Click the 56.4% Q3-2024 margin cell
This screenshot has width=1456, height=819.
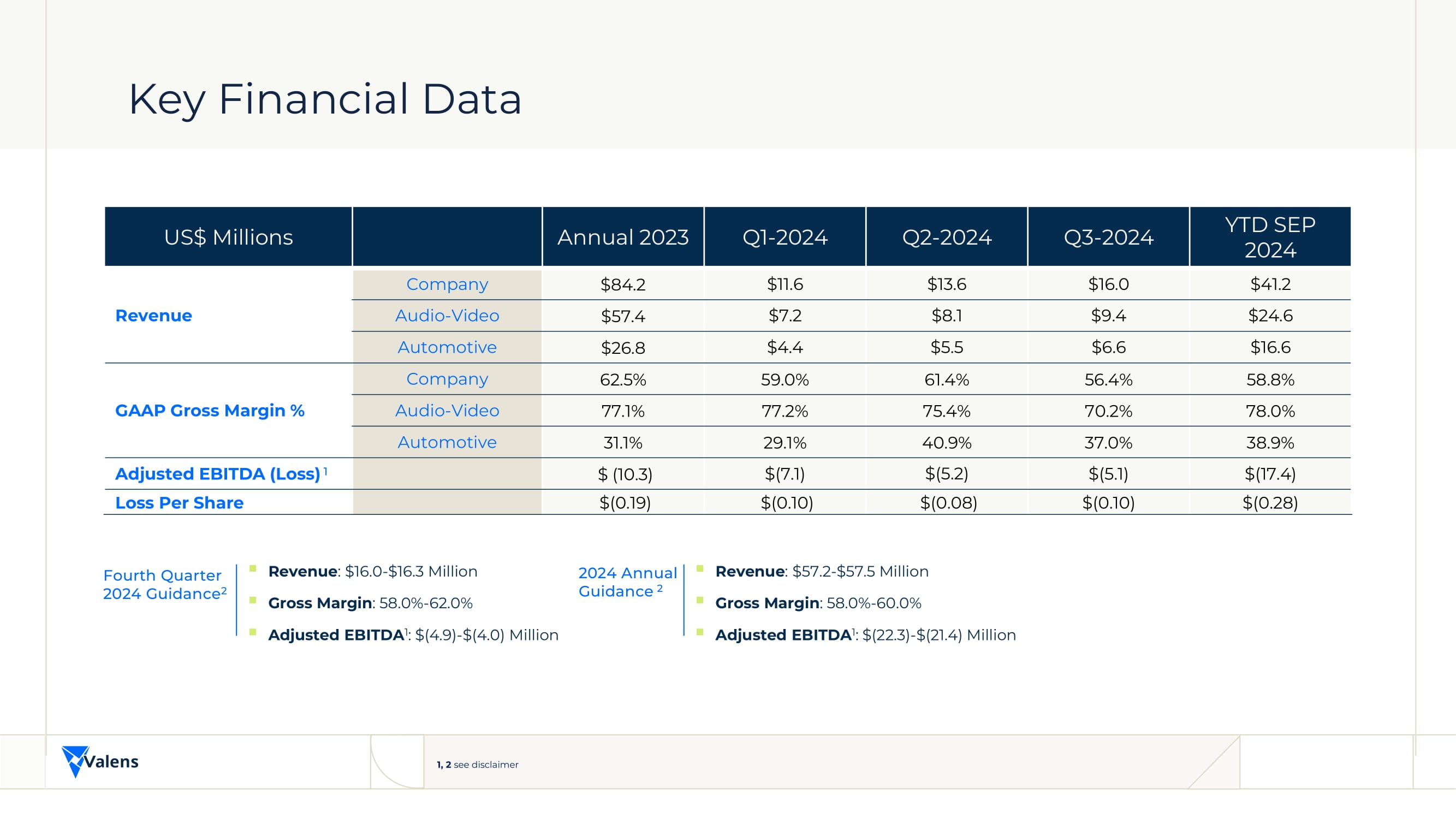pyautogui.click(x=1108, y=379)
